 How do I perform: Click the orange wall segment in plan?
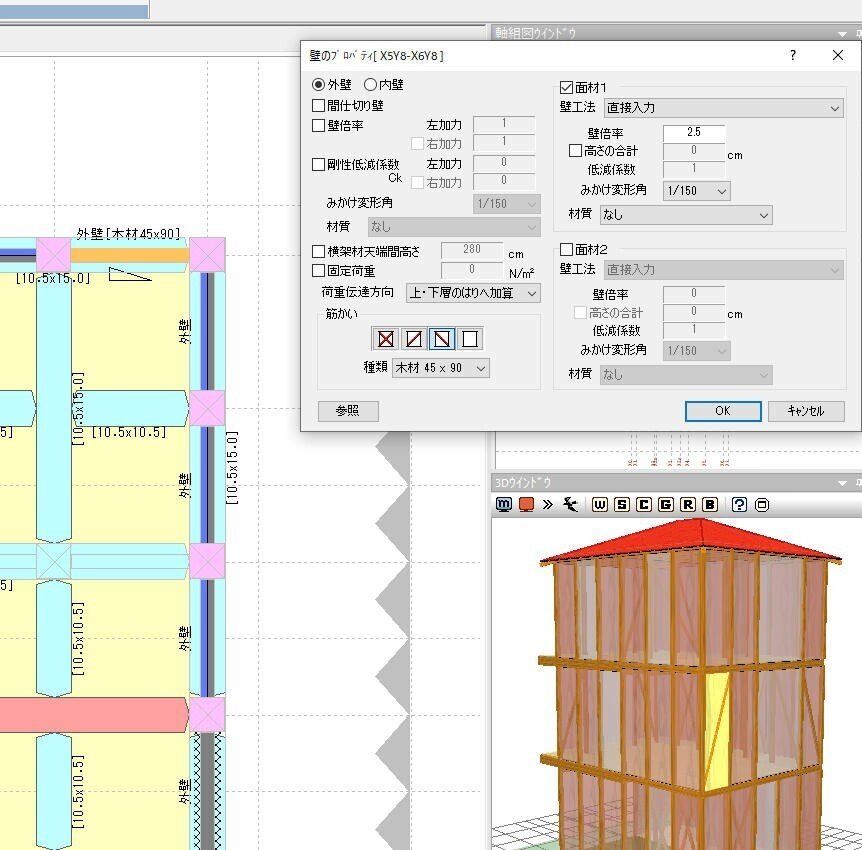point(130,255)
